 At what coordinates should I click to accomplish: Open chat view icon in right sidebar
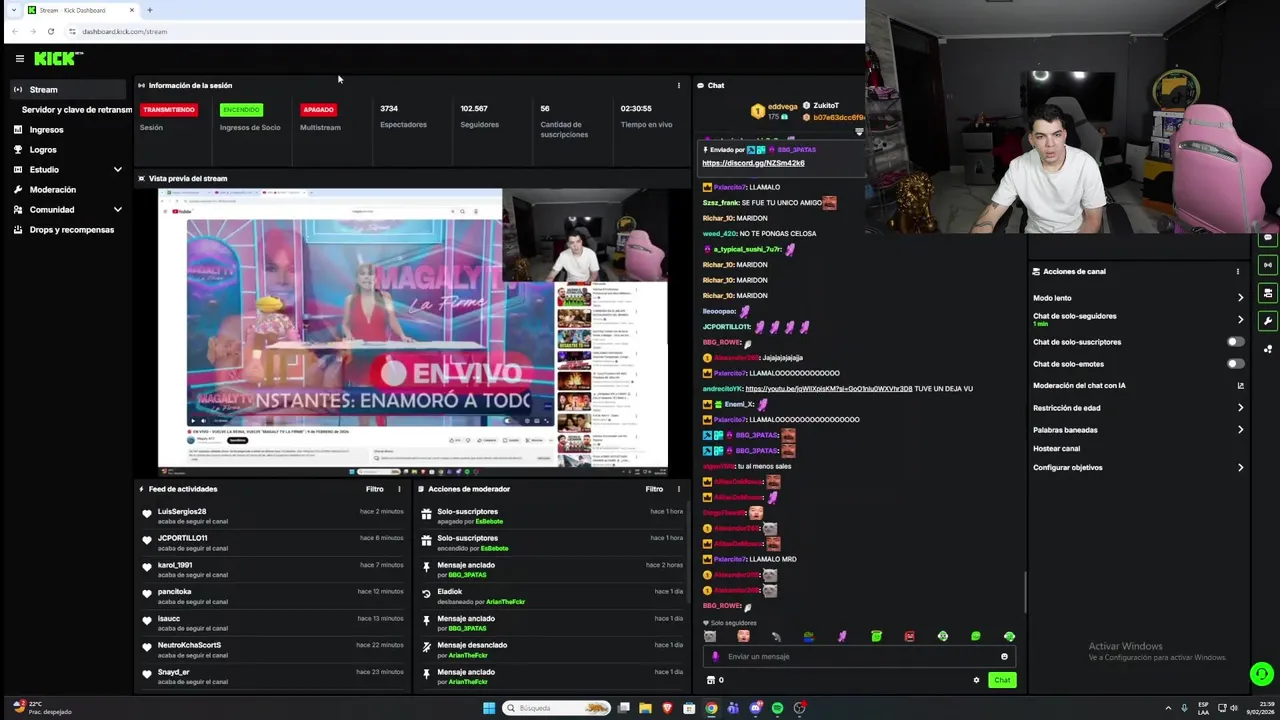(x=1268, y=238)
